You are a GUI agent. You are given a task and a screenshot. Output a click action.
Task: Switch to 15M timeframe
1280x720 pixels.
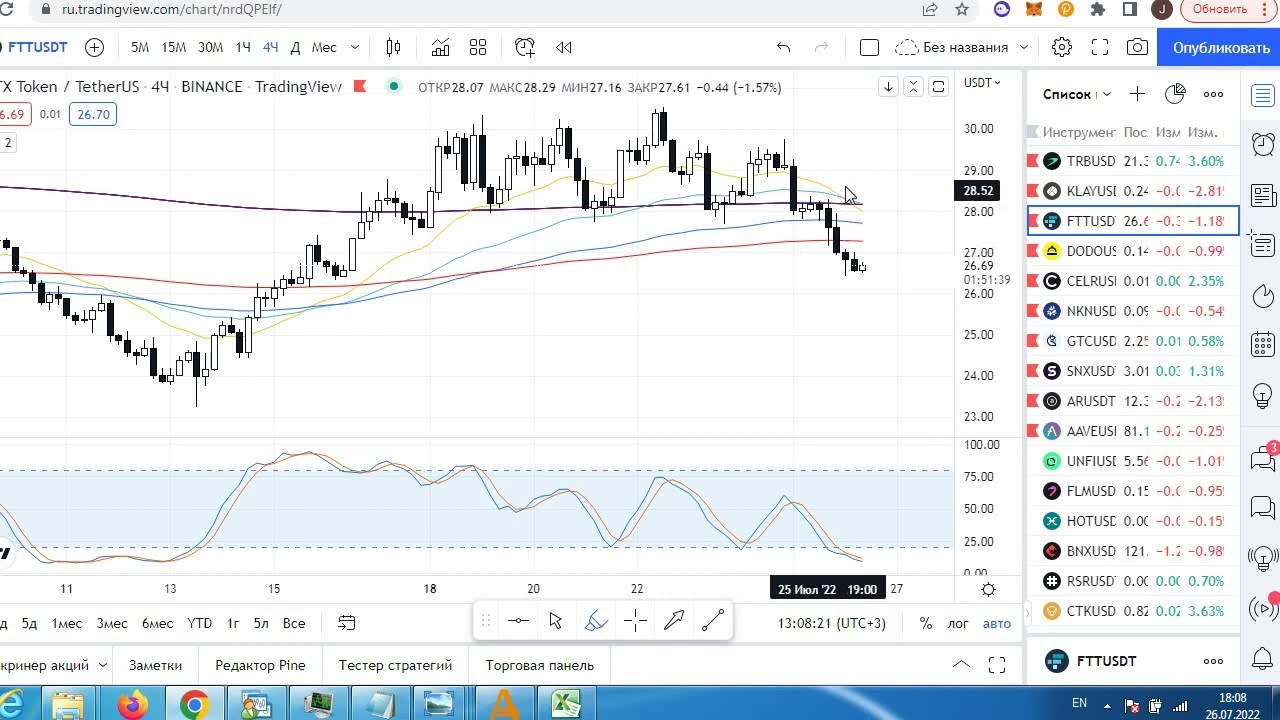coord(174,47)
